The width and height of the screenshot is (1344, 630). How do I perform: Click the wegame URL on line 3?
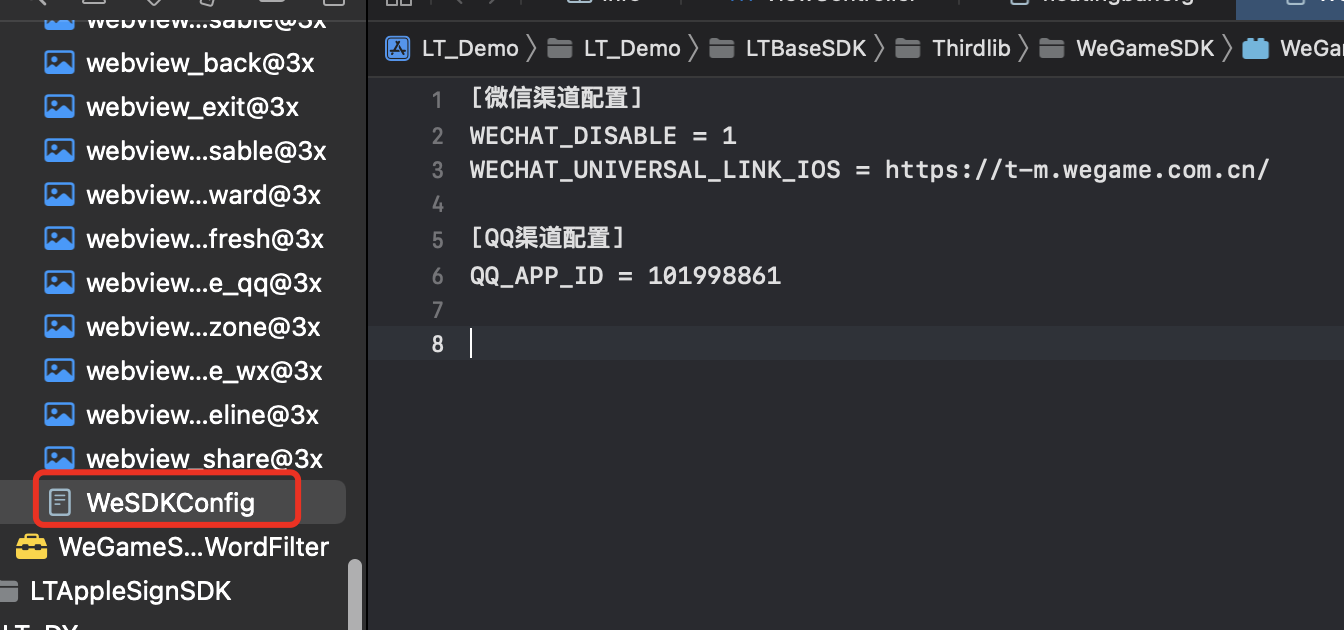1076,170
